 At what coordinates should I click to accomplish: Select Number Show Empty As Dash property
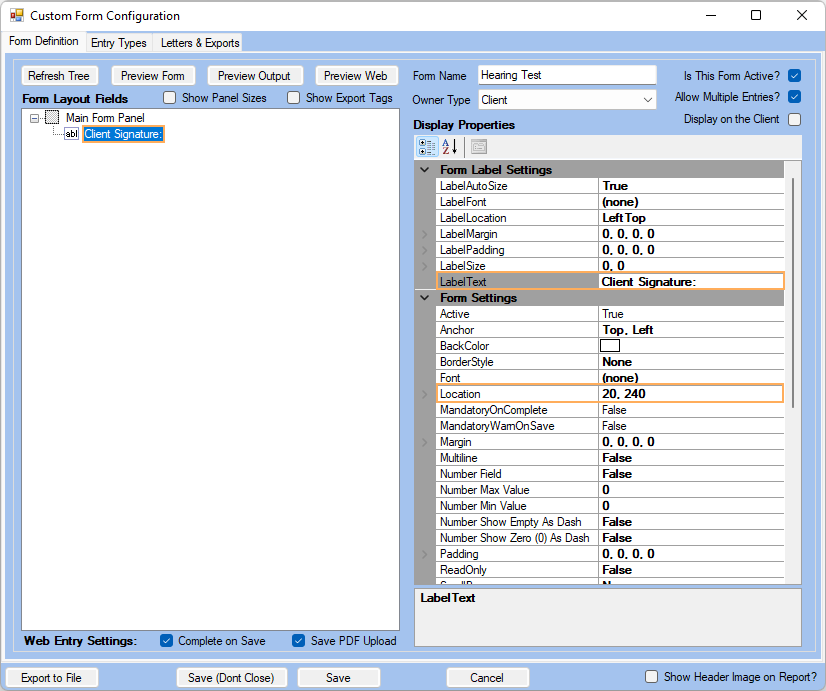(x=611, y=522)
